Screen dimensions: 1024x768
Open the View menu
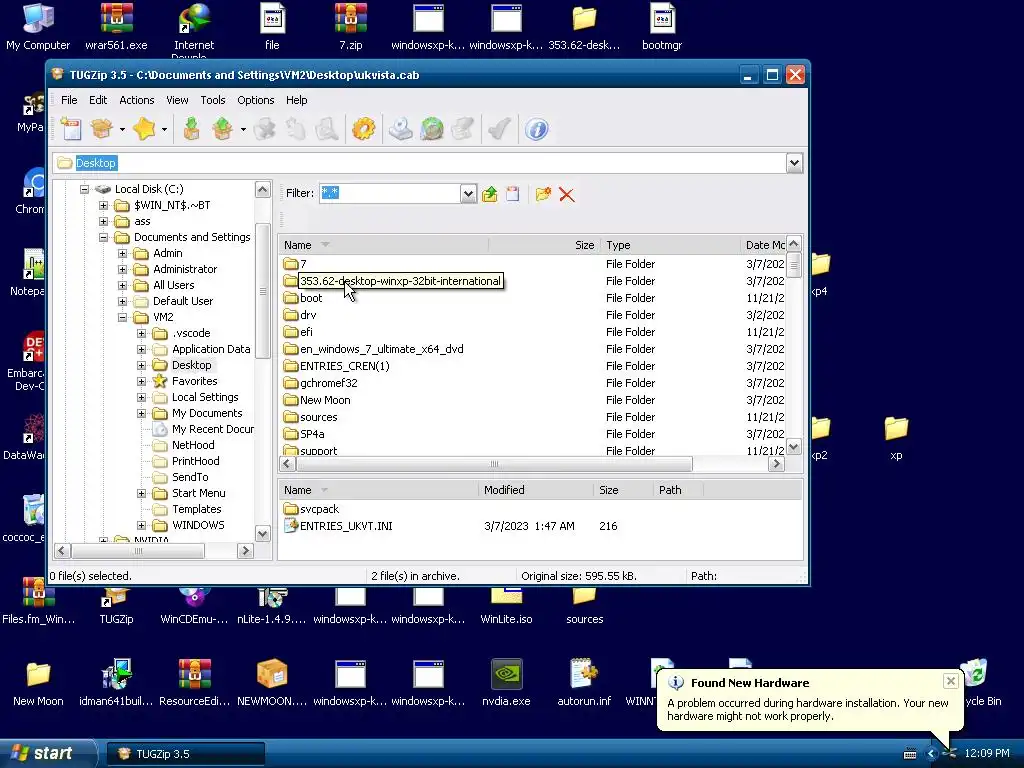177,100
